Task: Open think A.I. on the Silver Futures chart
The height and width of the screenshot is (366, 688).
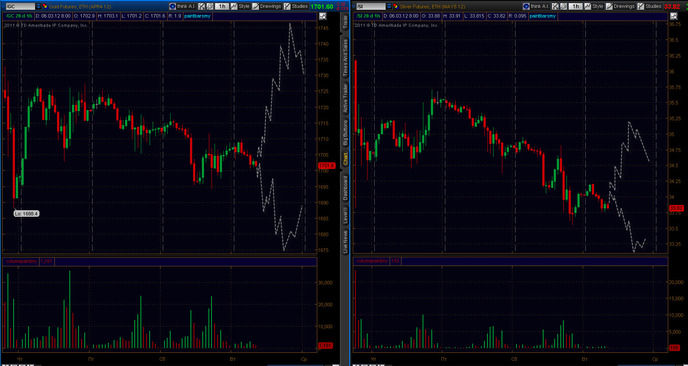Action: point(536,6)
